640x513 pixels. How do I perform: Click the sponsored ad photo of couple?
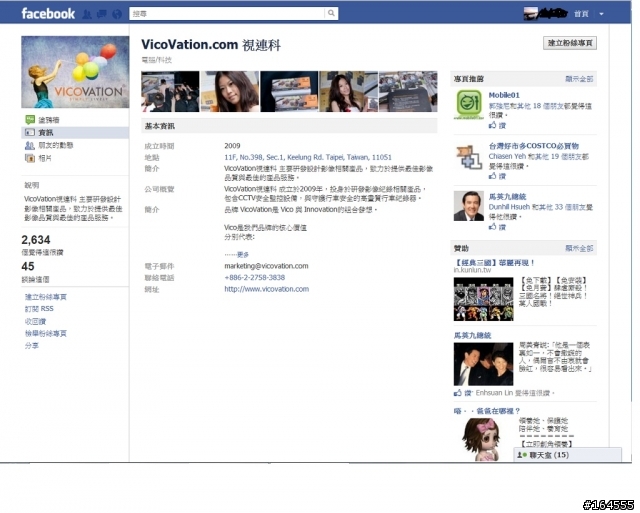(x=483, y=364)
